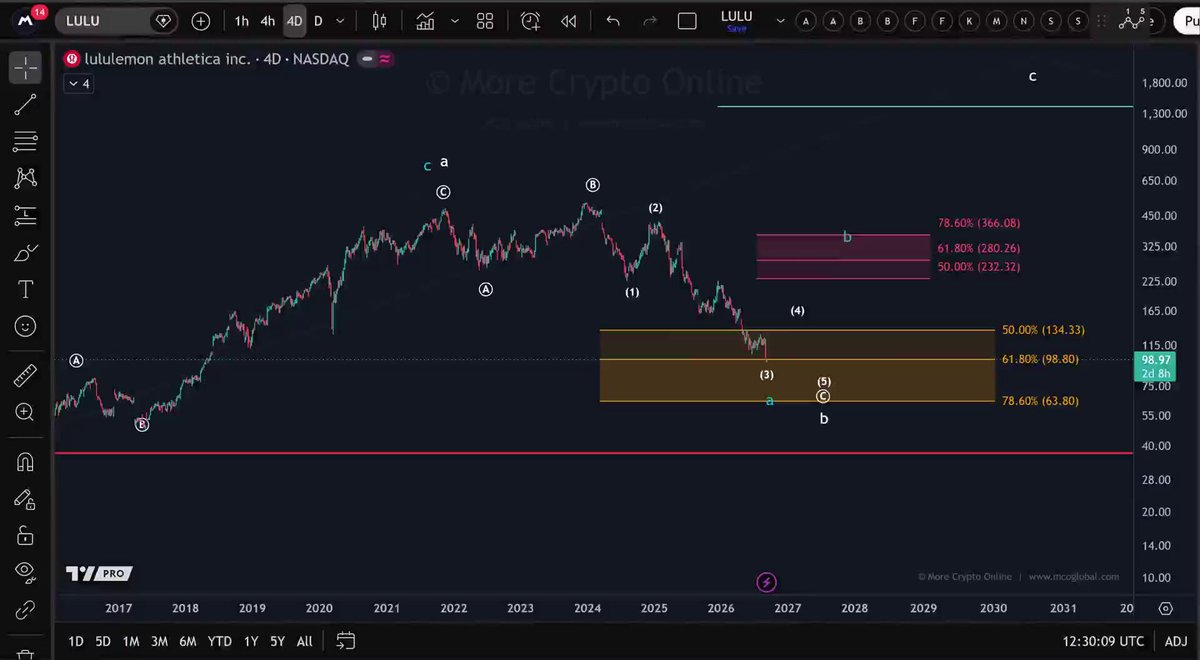The height and width of the screenshot is (660, 1200).
Task: Select the trend line drawing tool
Action: pyautogui.click(x=25, y=104)
